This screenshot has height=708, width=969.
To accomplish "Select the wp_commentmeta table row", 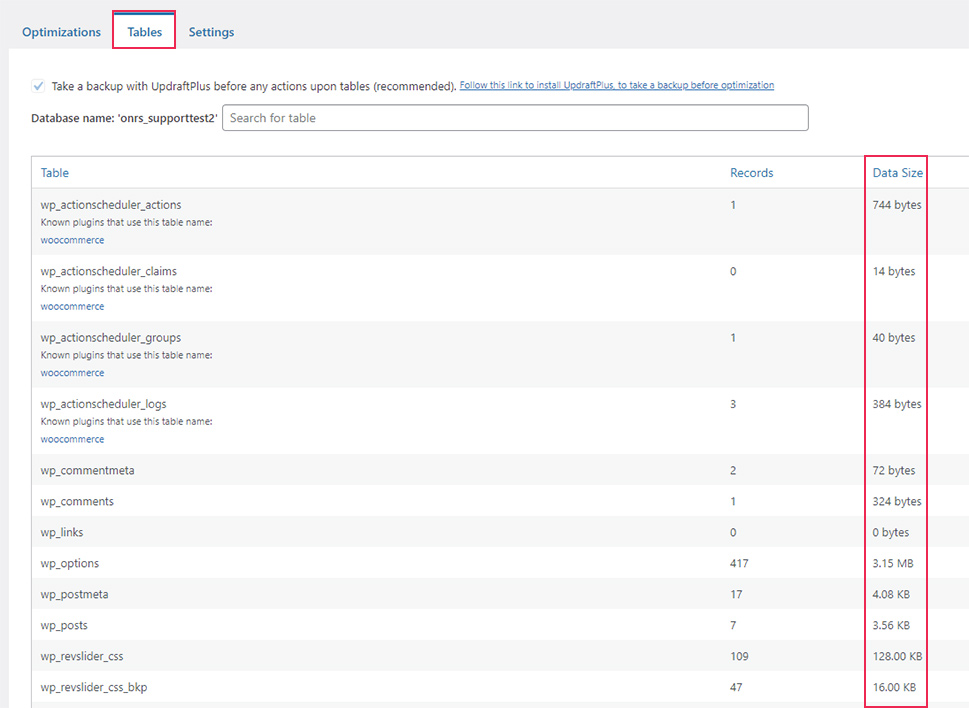I will click(500, 470).
